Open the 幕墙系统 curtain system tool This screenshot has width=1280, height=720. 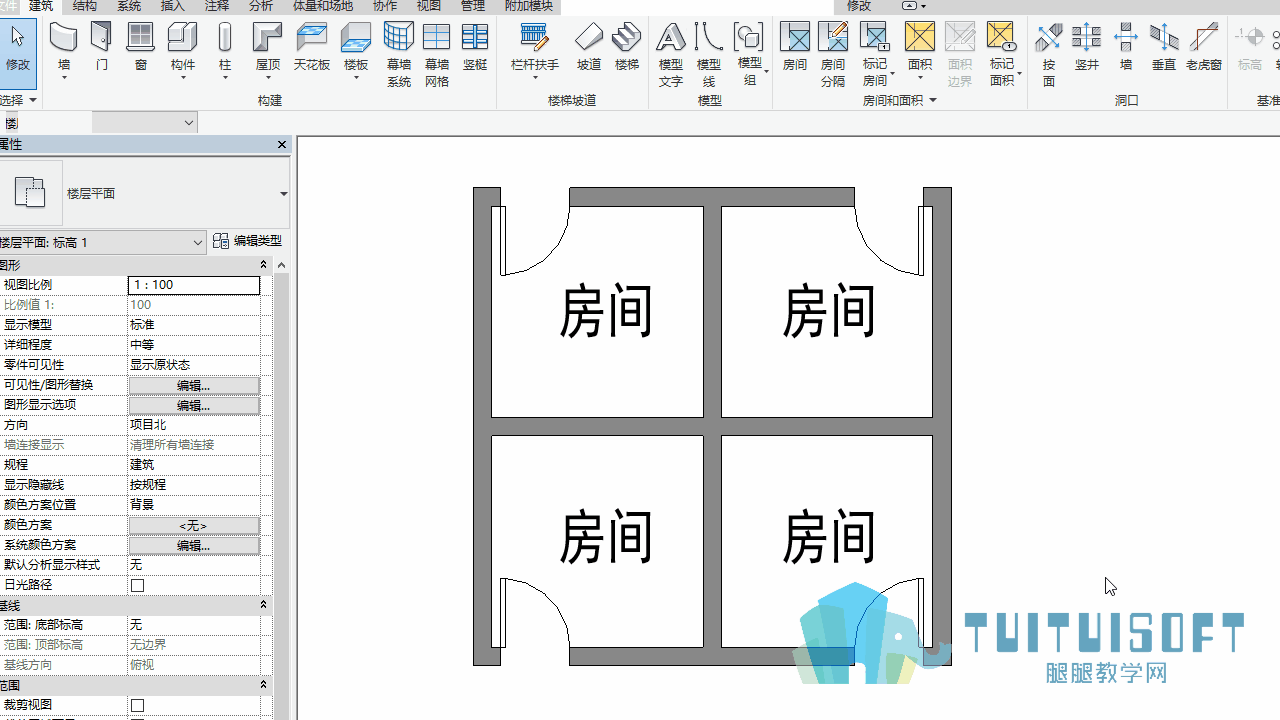pos(399,55)
